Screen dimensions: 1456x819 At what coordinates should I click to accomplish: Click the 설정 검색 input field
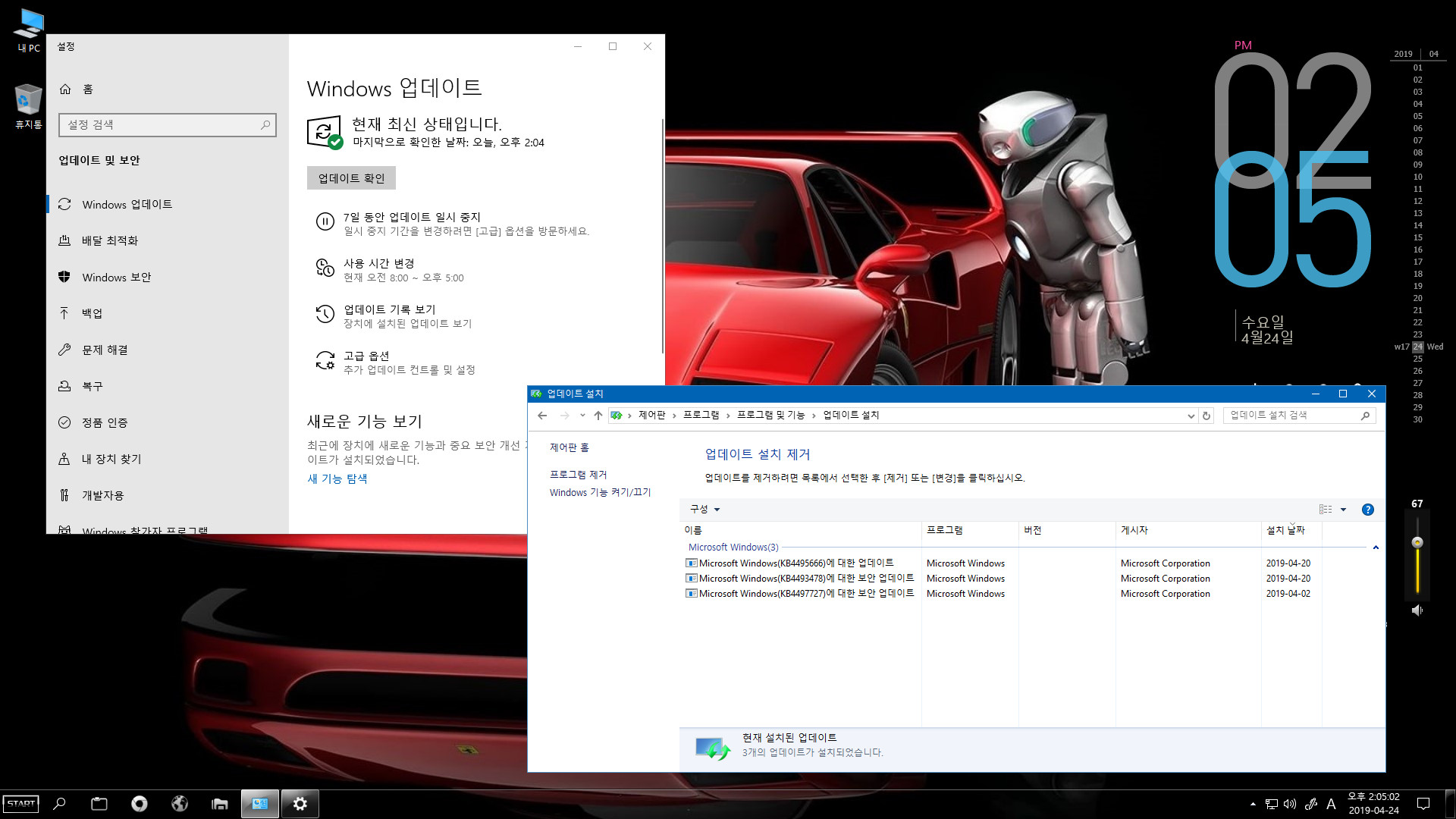coord(168,124)
